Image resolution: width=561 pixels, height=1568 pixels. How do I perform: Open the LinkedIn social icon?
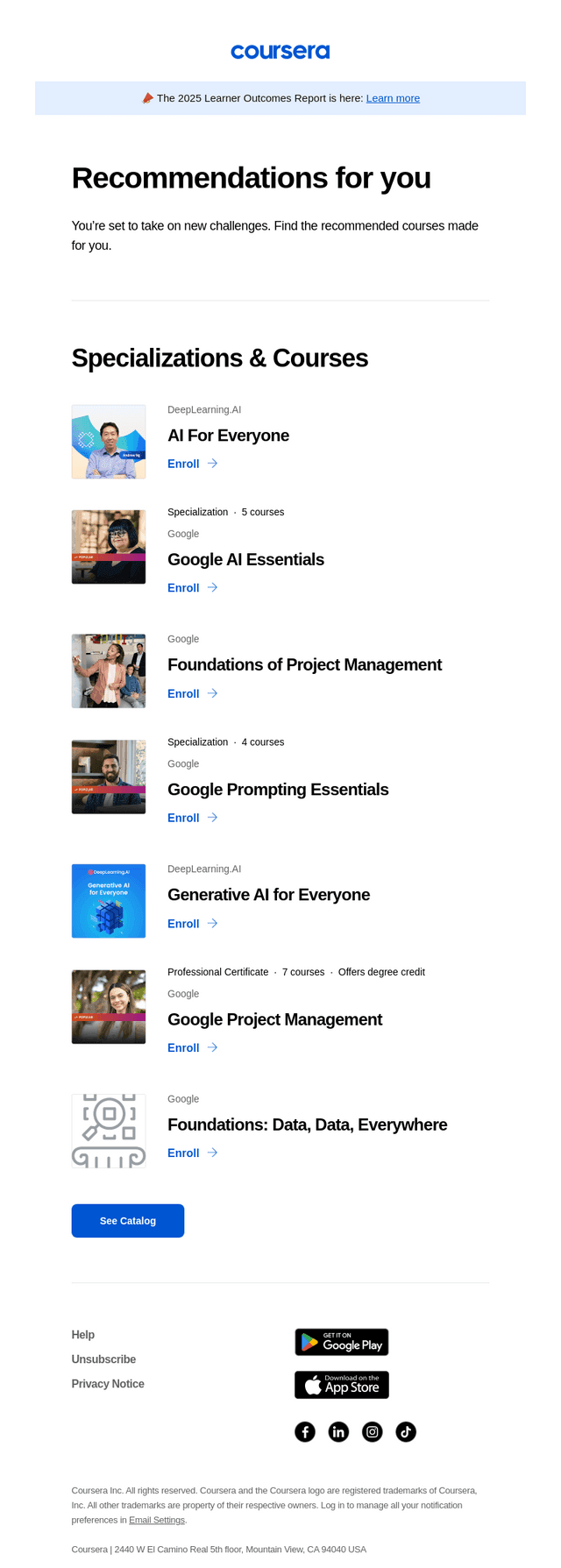[x=338, y=1431]
